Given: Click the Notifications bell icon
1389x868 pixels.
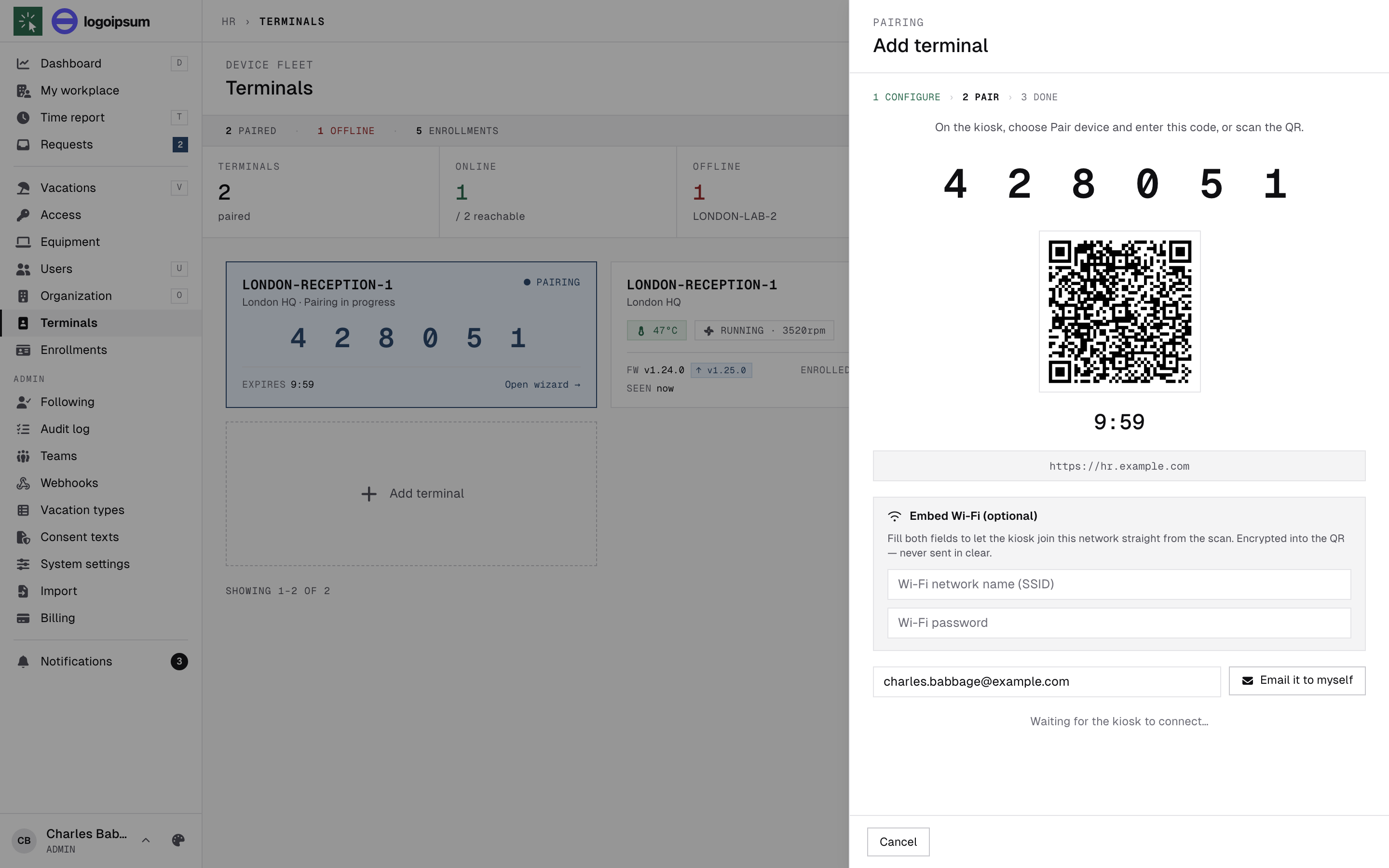Looking at the screenshot, I should coord(23,661).
